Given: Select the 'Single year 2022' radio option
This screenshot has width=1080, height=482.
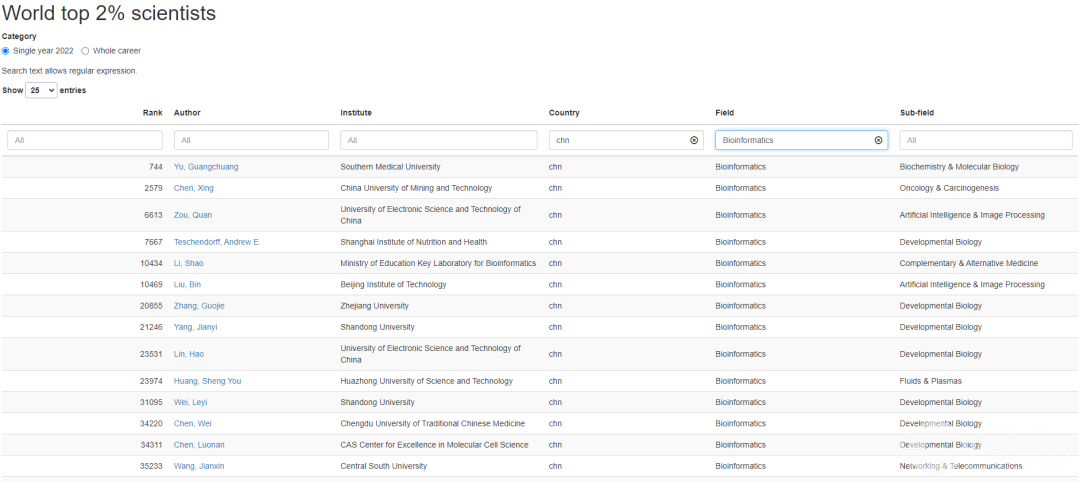Looking at the screenshot, I should (6, 51).
